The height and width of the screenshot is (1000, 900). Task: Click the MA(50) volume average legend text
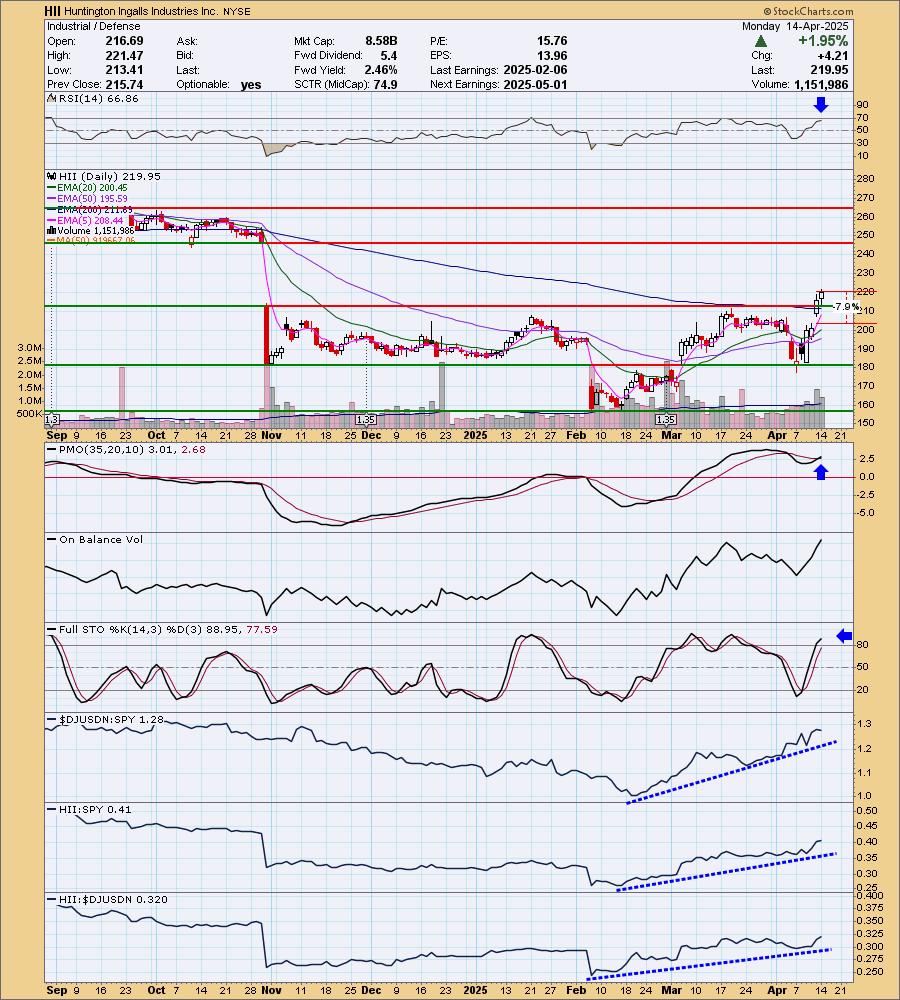pos(96,240)
